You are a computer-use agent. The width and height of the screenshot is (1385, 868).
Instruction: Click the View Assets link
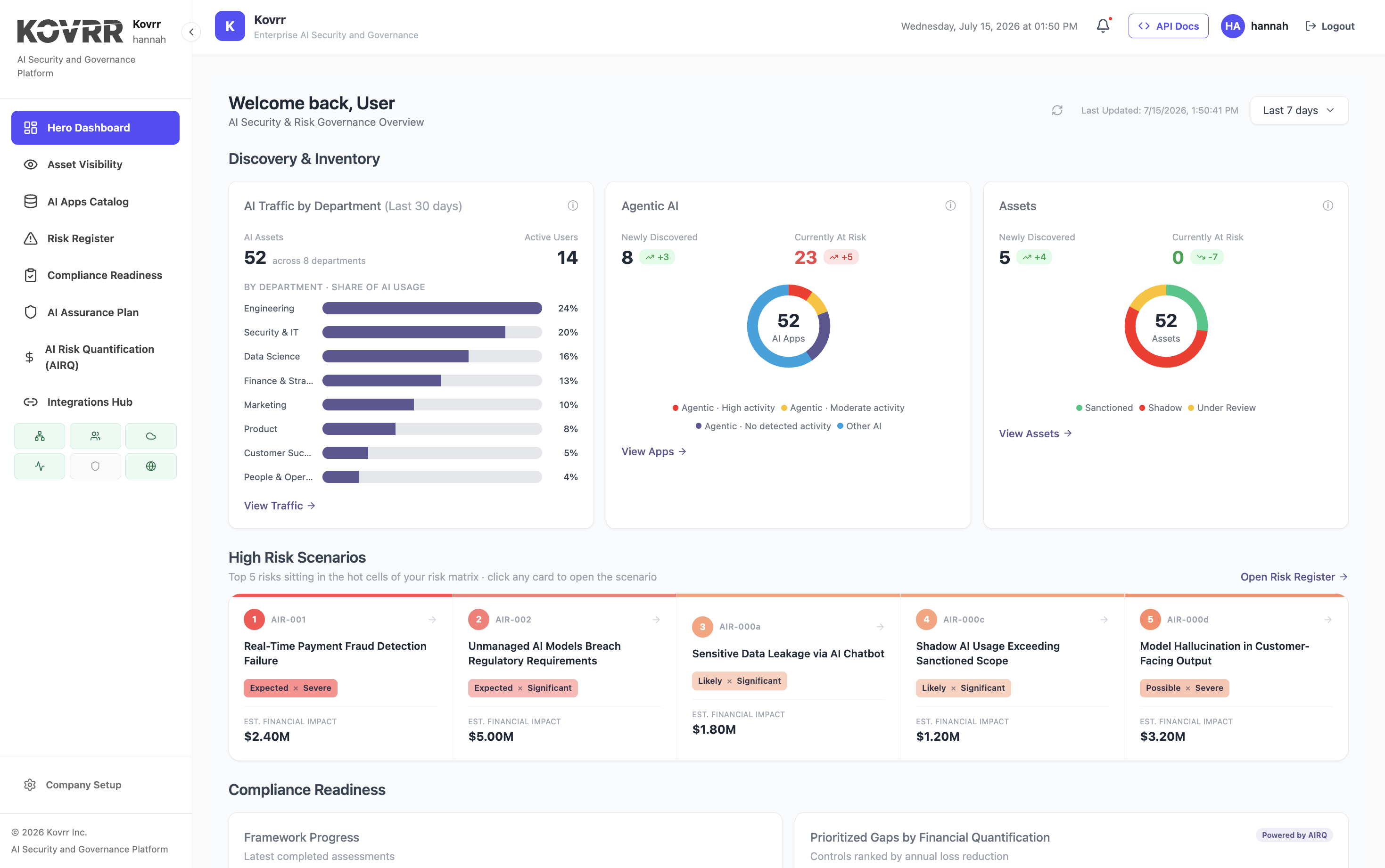[1035, 434]
